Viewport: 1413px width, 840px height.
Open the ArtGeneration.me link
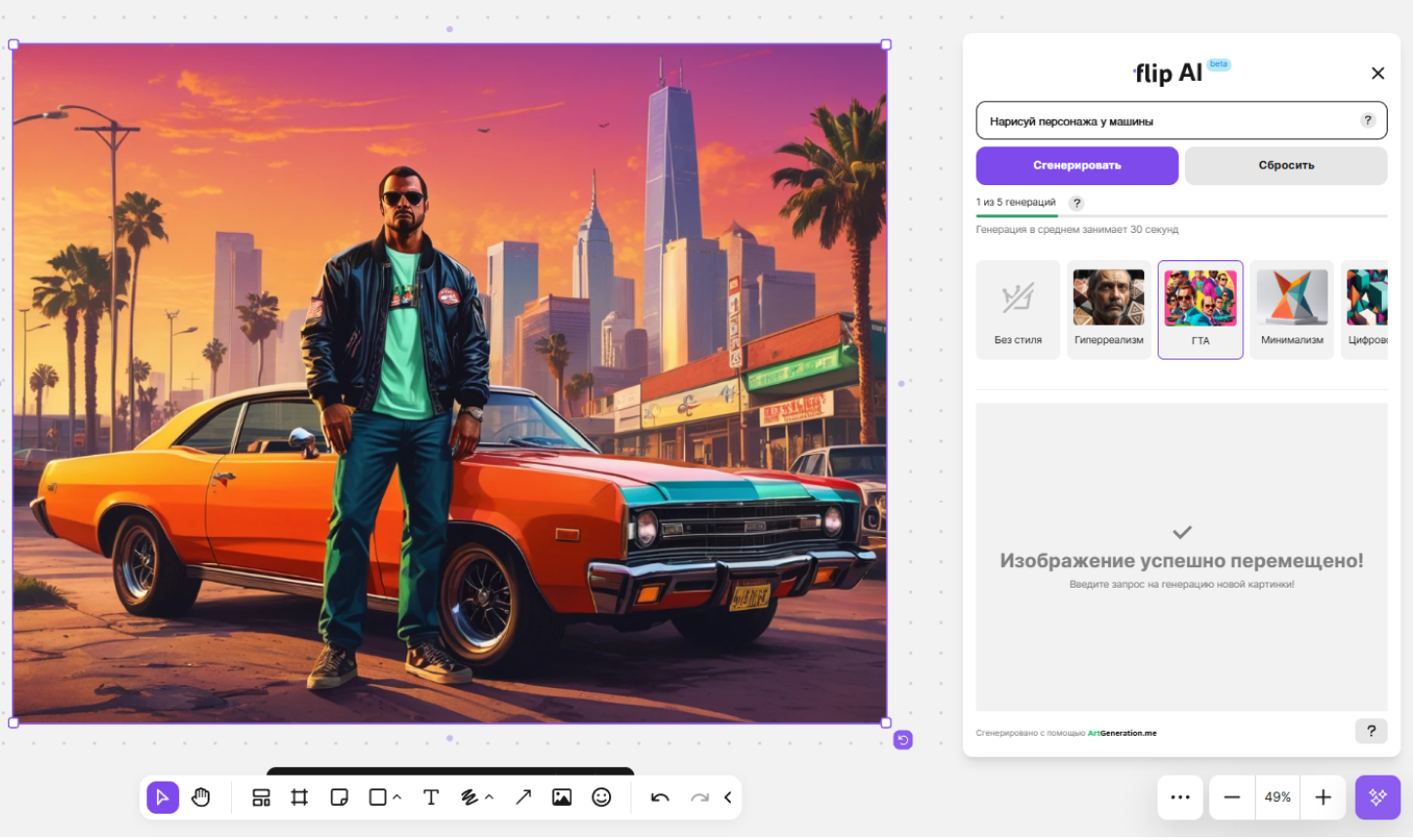[x=1123, y=733]
